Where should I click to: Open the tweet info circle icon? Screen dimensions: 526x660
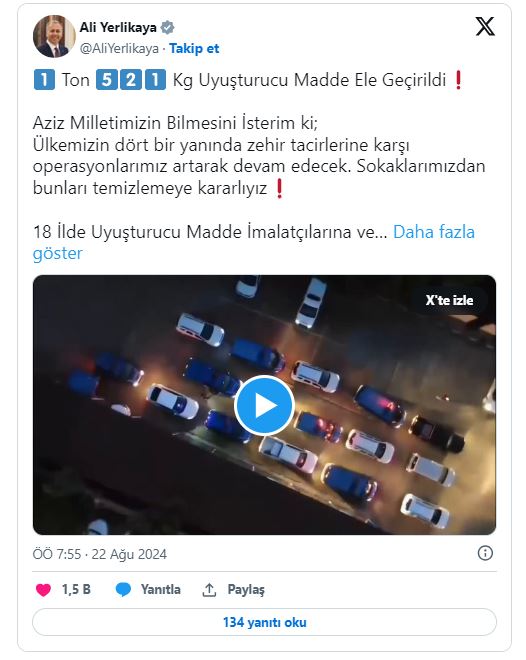pyautogui.click(x=485, y=553)
